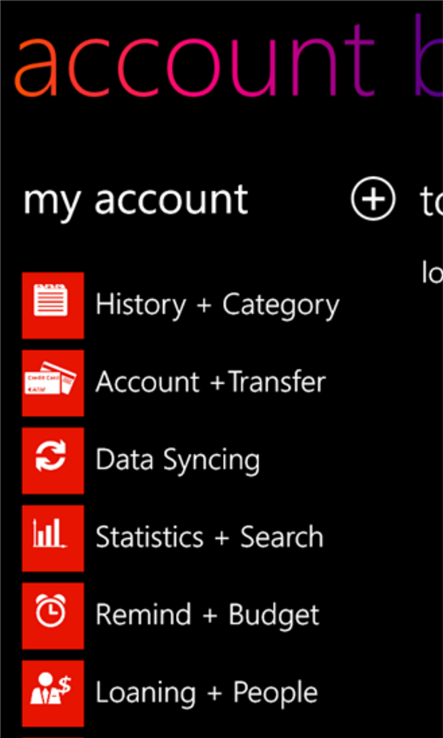Tap the circled plus add button
Viewport: 443px width, 738px height.
click(373, 198)
